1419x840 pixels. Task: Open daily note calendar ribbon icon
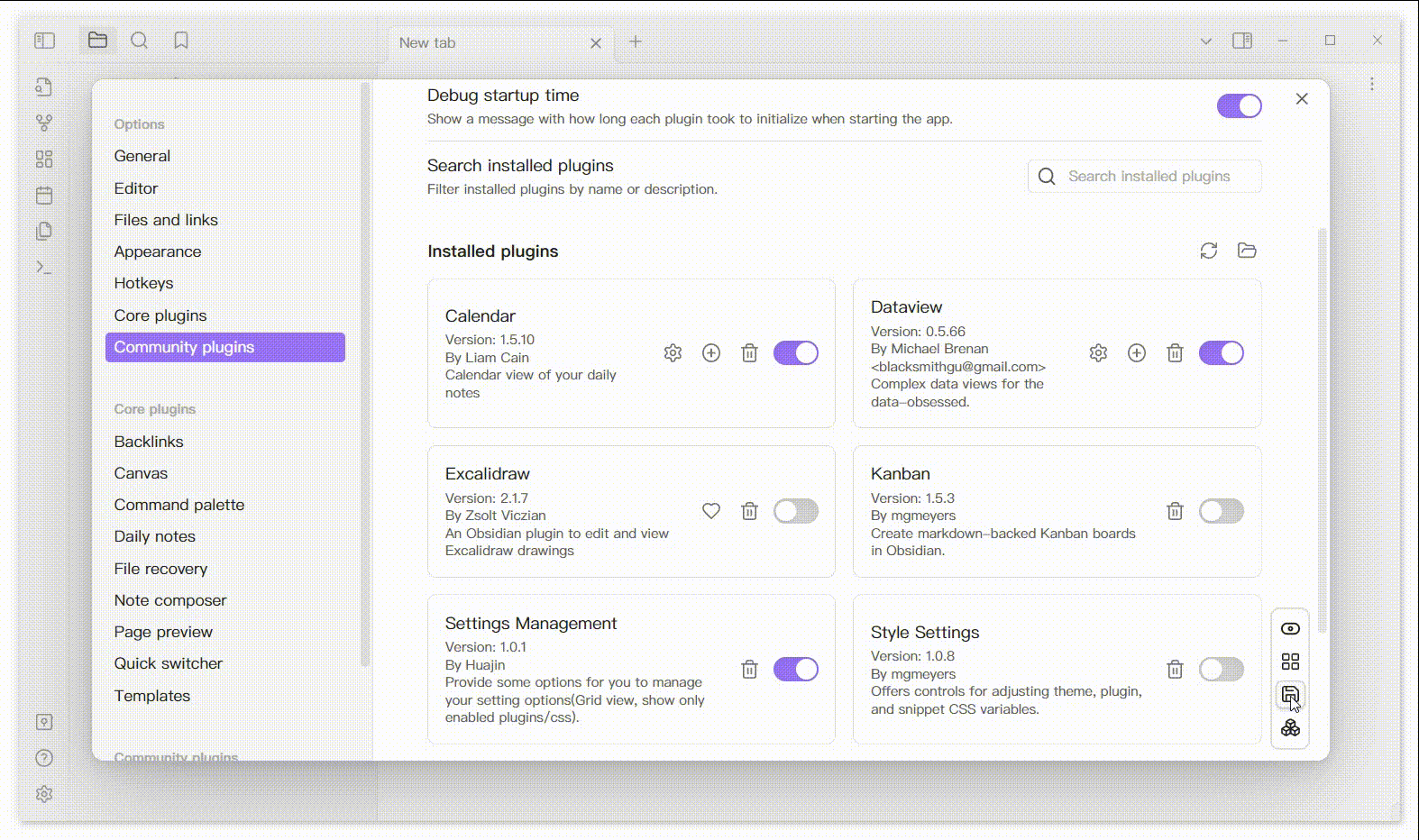[44, 196]
